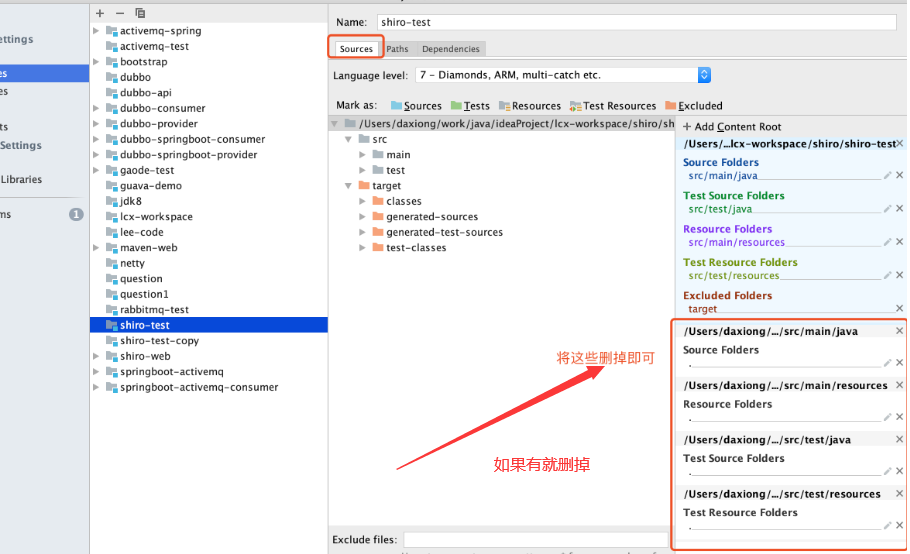Viewport: 910px width, 554px height.
Task: Click the copy module icon
Action: [x=140, y=13]
